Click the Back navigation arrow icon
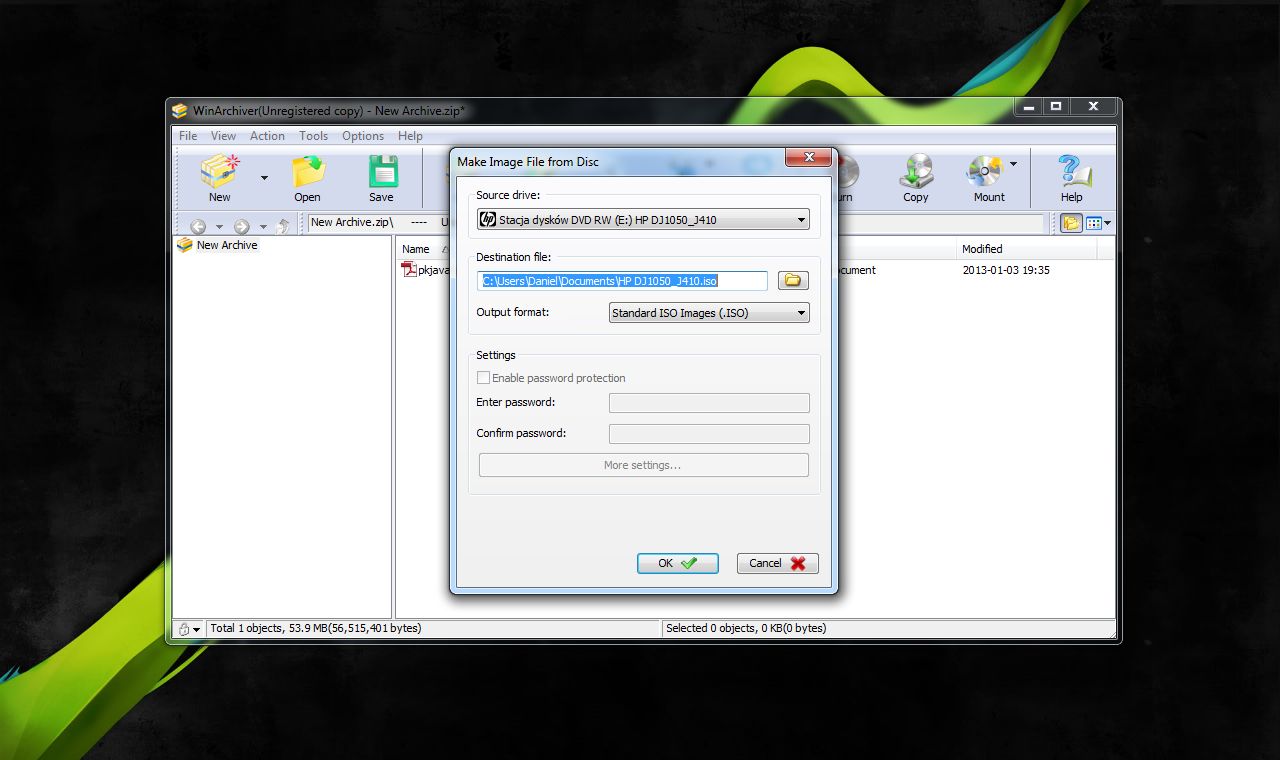Image resolution: width=1280 pixels, height=760 pixels. [x=198, y=227]
